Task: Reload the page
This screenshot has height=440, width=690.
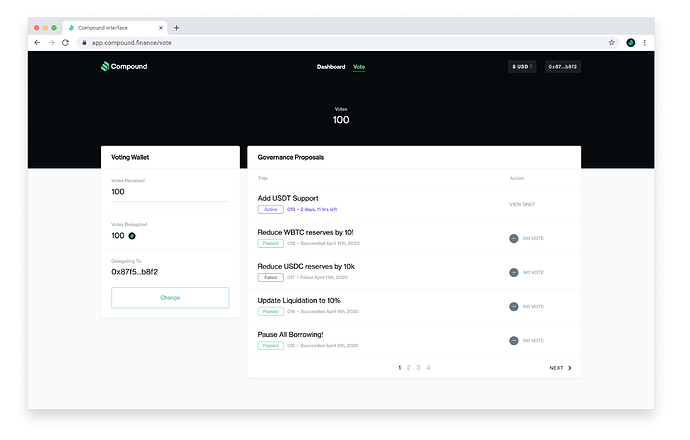Action: point(65,43)
